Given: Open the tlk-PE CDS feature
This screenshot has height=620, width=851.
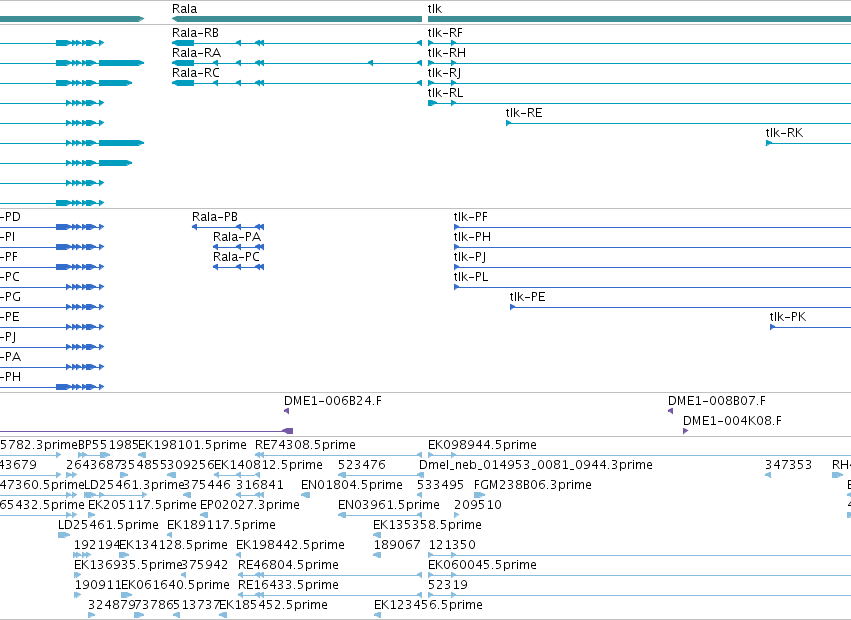Looking at the screenshot, I should 528,298.
